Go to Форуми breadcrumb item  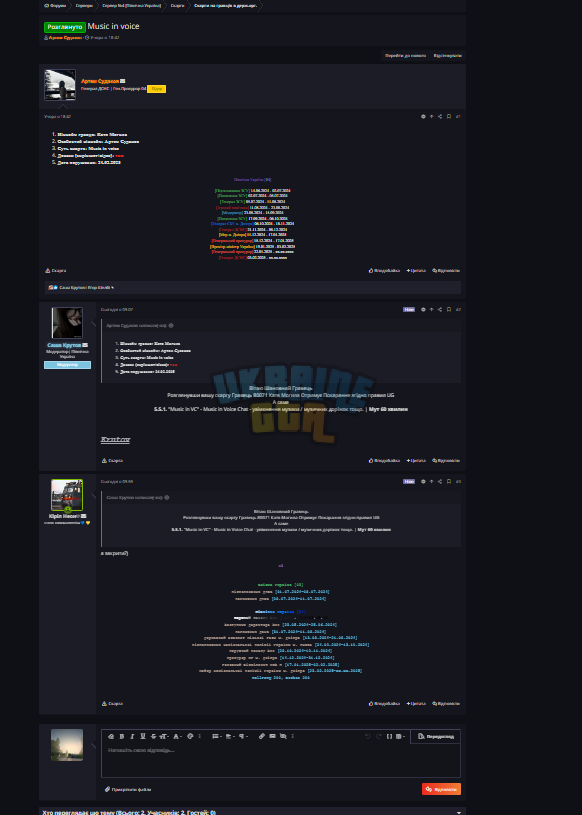pyautogui.click(x=55, y=5)
